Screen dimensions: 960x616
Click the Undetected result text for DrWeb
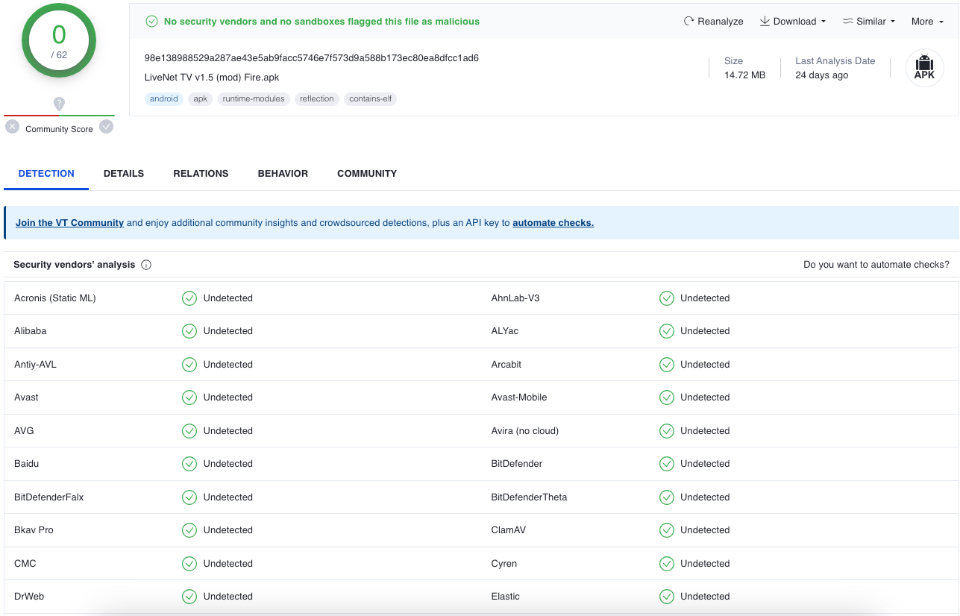[x=228, y=596]
